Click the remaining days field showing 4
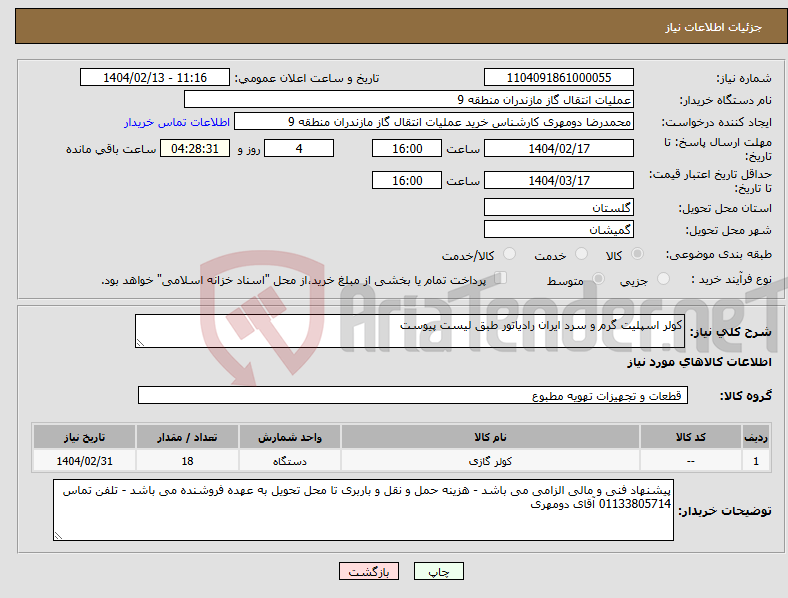Viewport: 788px width, 598px height. tap(299, 148)
